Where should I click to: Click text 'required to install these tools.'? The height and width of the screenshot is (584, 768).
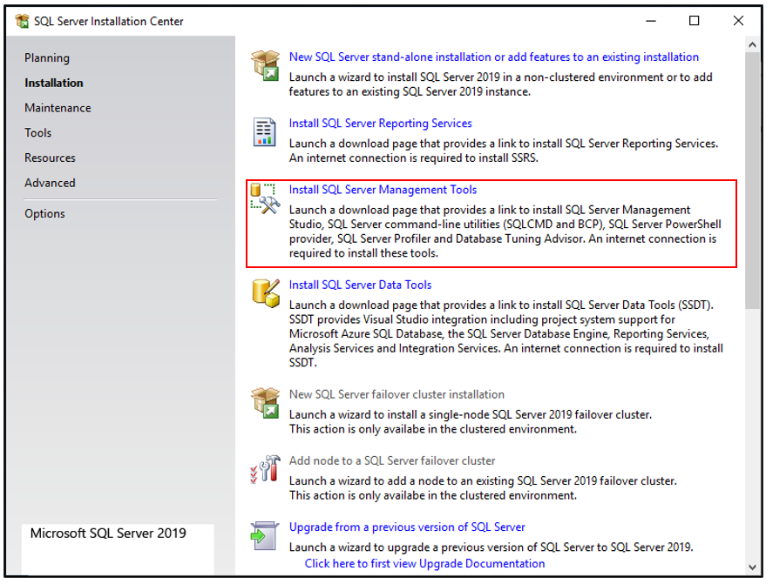(363, 253)
